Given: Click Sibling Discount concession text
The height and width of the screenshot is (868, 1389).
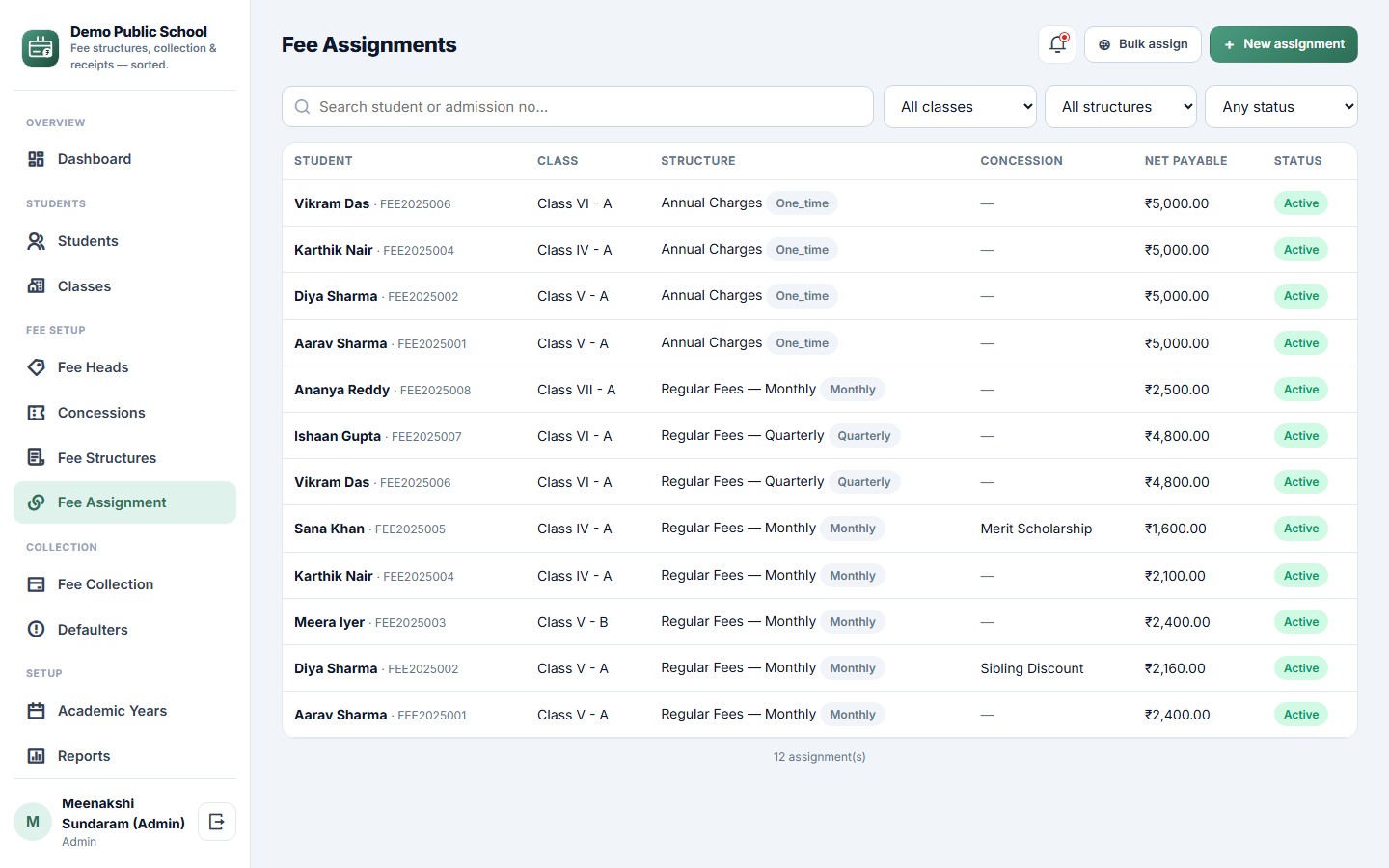Looking at the screenshot, I should pos(1031,668).
